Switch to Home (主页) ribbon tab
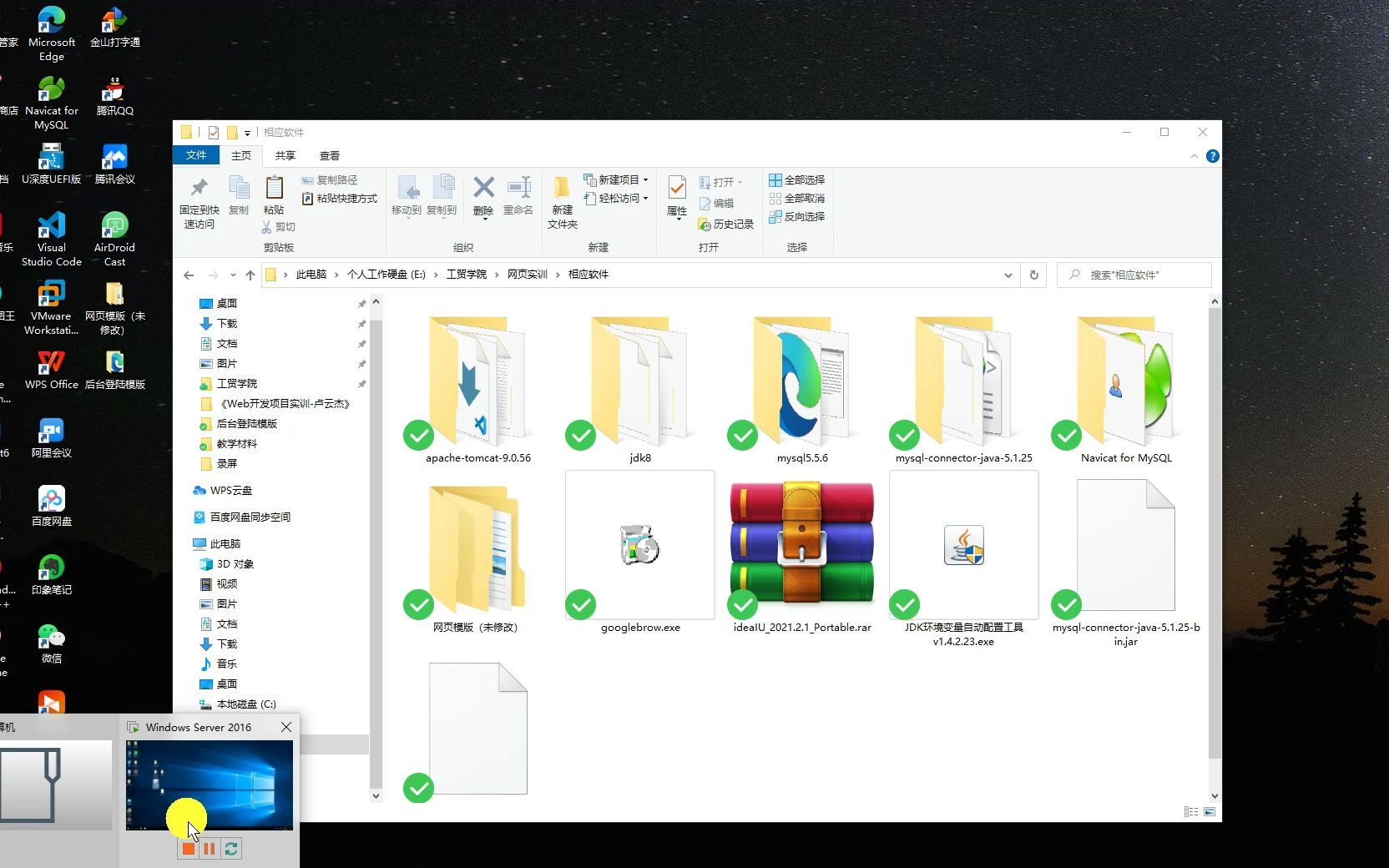Image resolution: width=1389 pixels, height=868 pixels. [241, 156]
